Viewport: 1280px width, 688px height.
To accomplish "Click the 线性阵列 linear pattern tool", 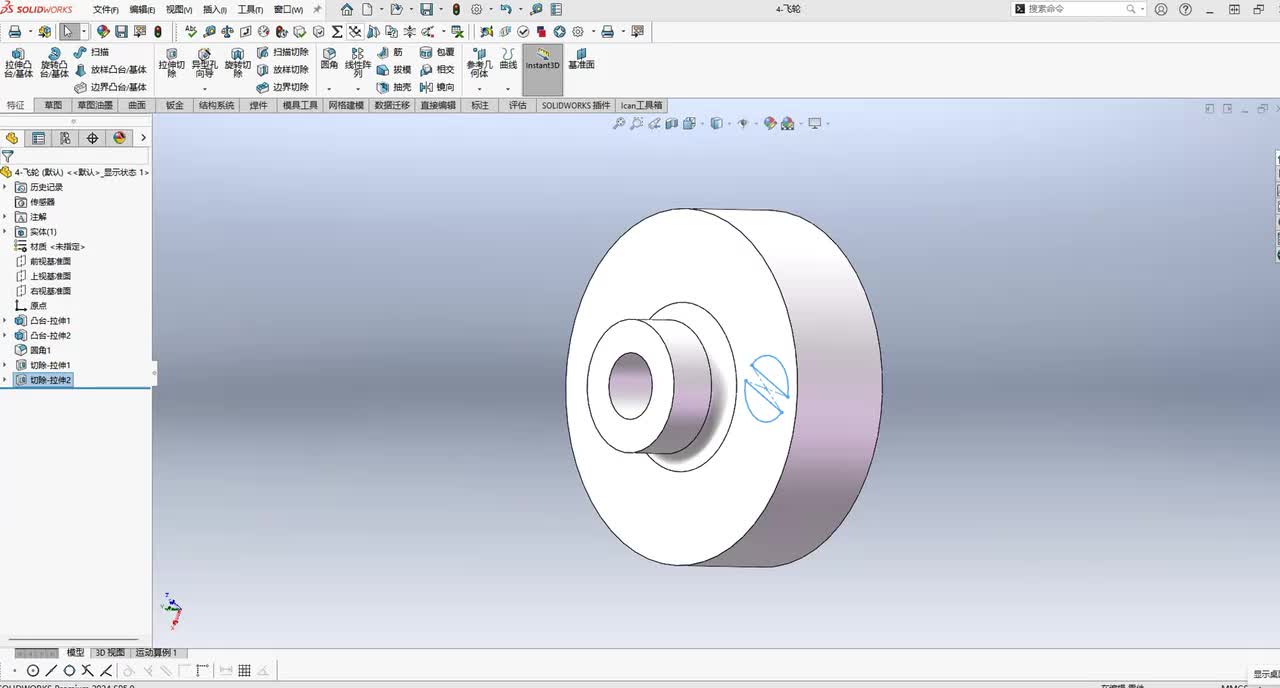I will click(358, 63).
